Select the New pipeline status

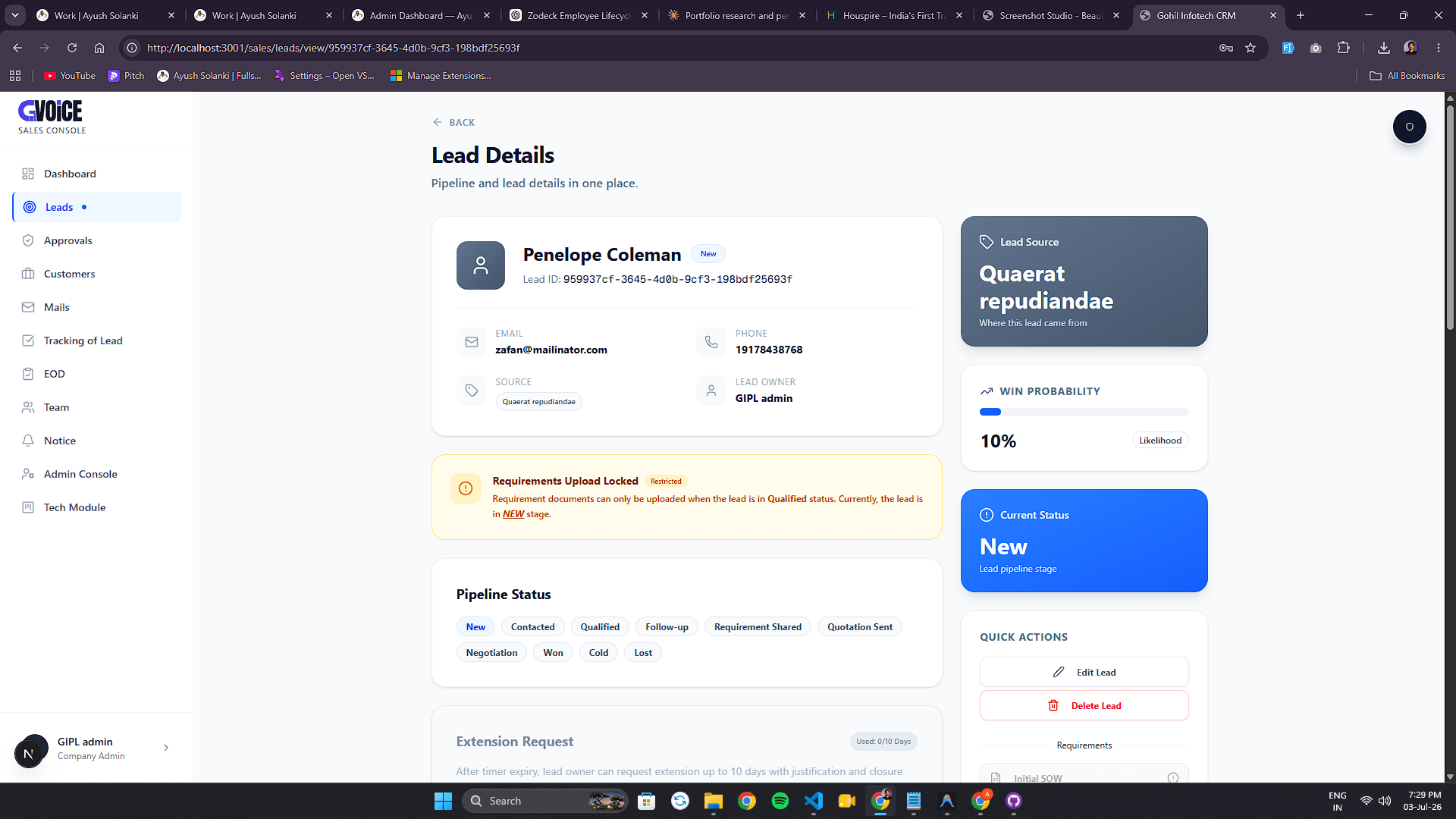pyautogui.click(x=475, y=627)
